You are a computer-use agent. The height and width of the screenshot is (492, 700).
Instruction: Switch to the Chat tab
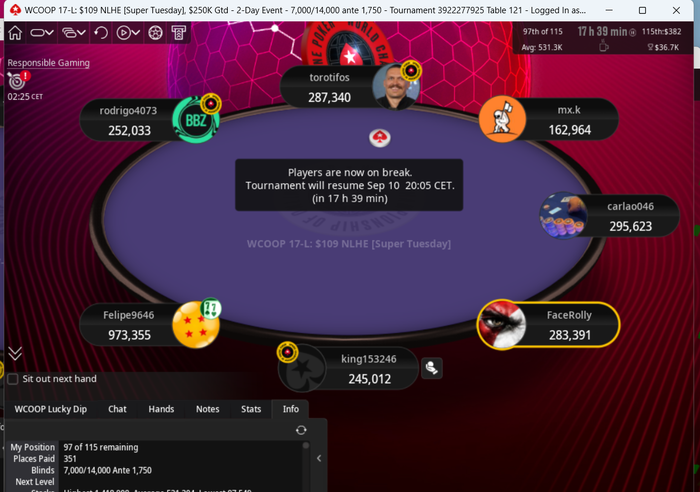(117, 409)
